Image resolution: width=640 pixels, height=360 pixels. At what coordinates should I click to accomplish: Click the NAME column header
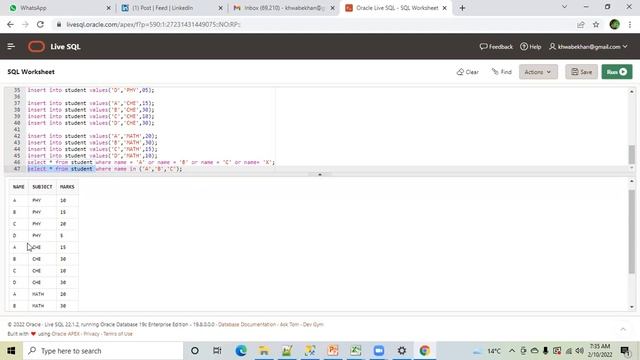coord(18,187)
